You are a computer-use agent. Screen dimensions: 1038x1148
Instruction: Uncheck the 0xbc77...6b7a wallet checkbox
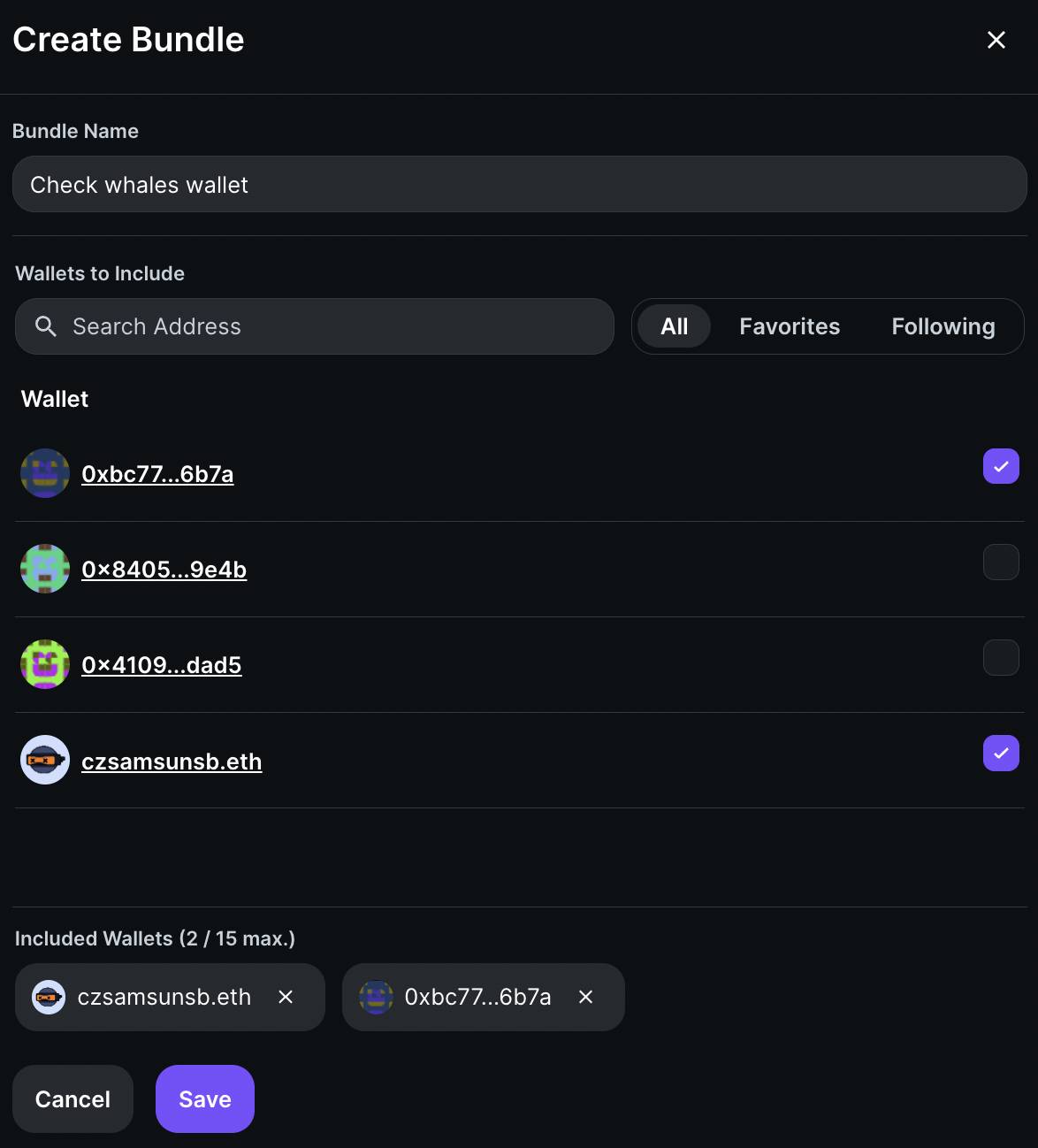[1001, 466]
